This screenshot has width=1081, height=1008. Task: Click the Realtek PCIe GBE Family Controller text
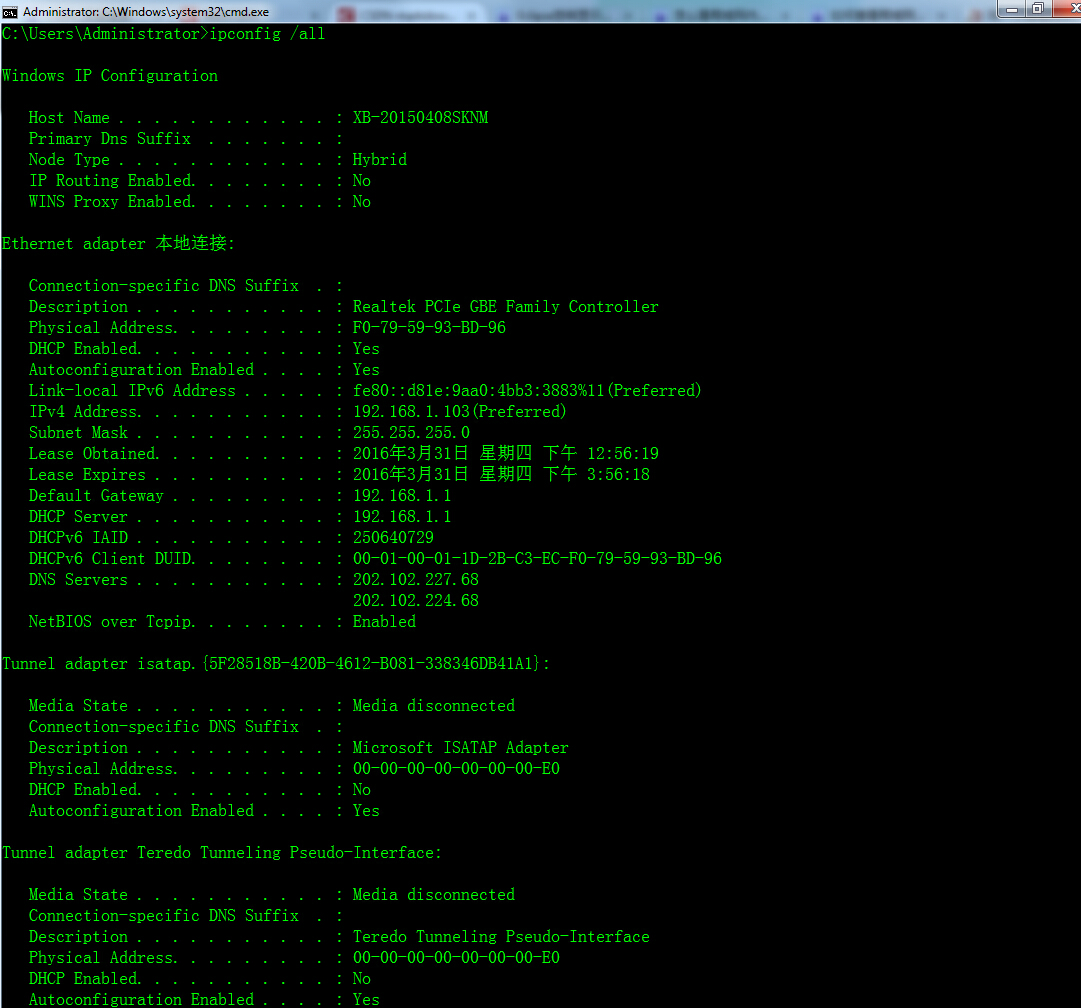506,307
